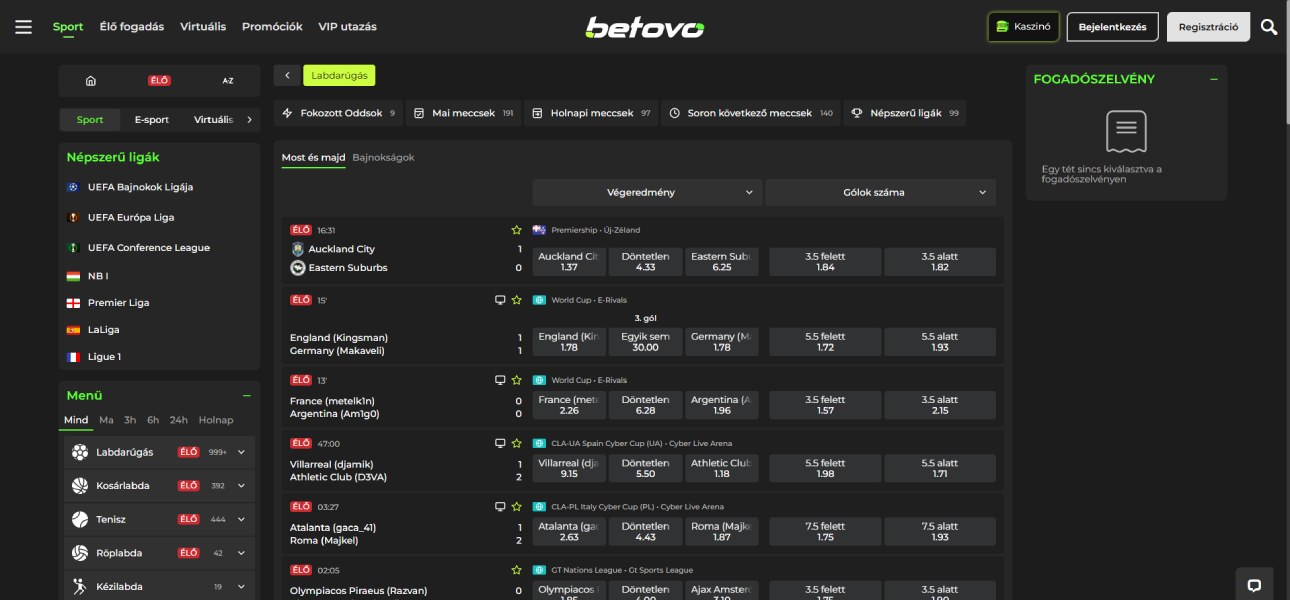
Task: Click the UEFA Bajnokok Ligája league icon
Action: tap(73, 187)
